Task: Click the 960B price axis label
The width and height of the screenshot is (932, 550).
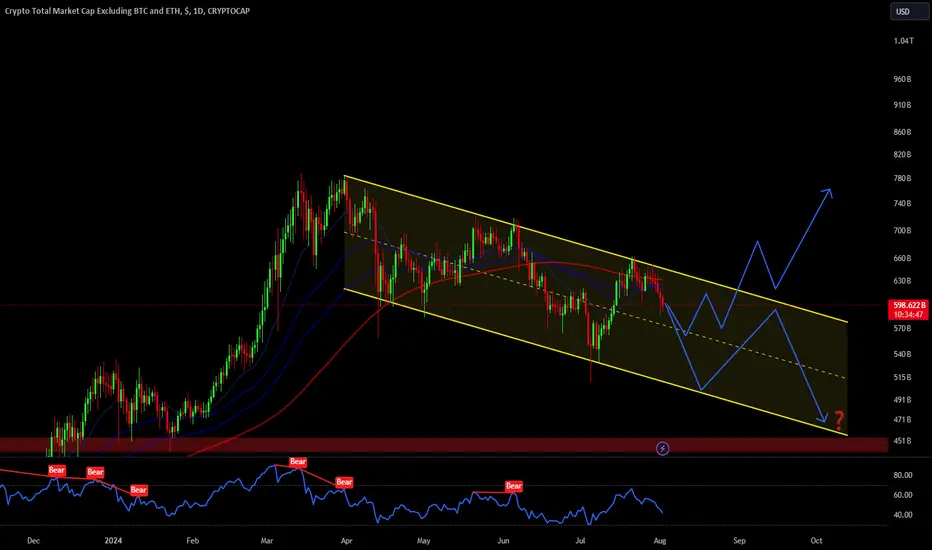Action: (x=902, y=79)
